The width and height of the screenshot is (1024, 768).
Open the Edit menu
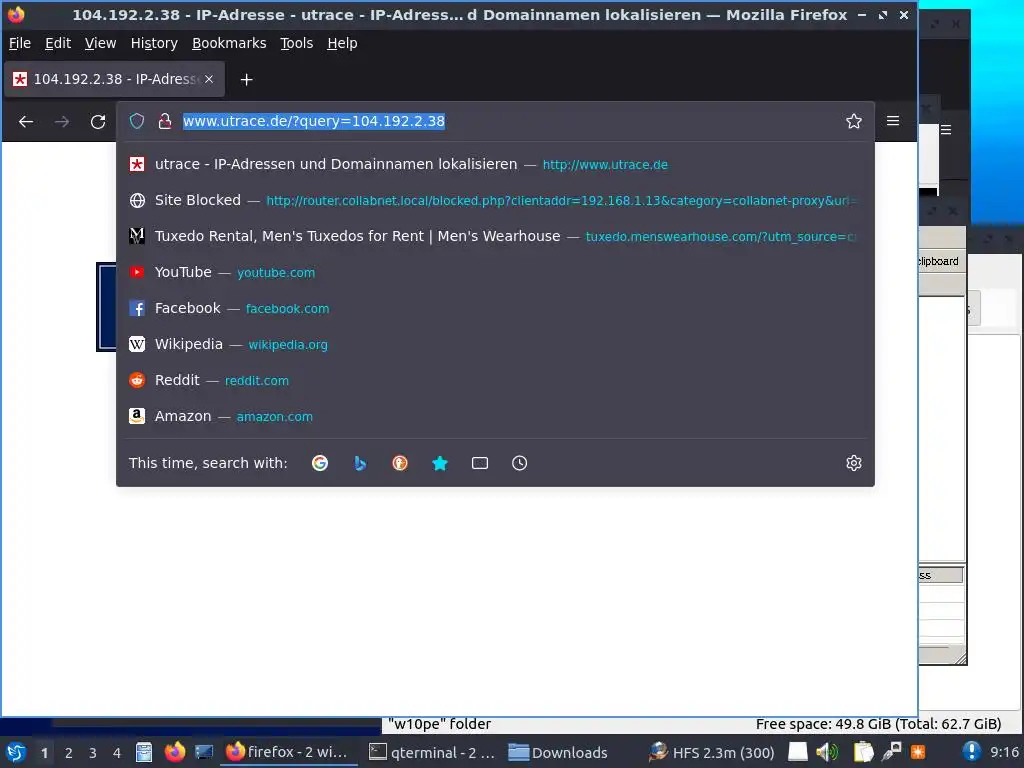pos(57,43)
